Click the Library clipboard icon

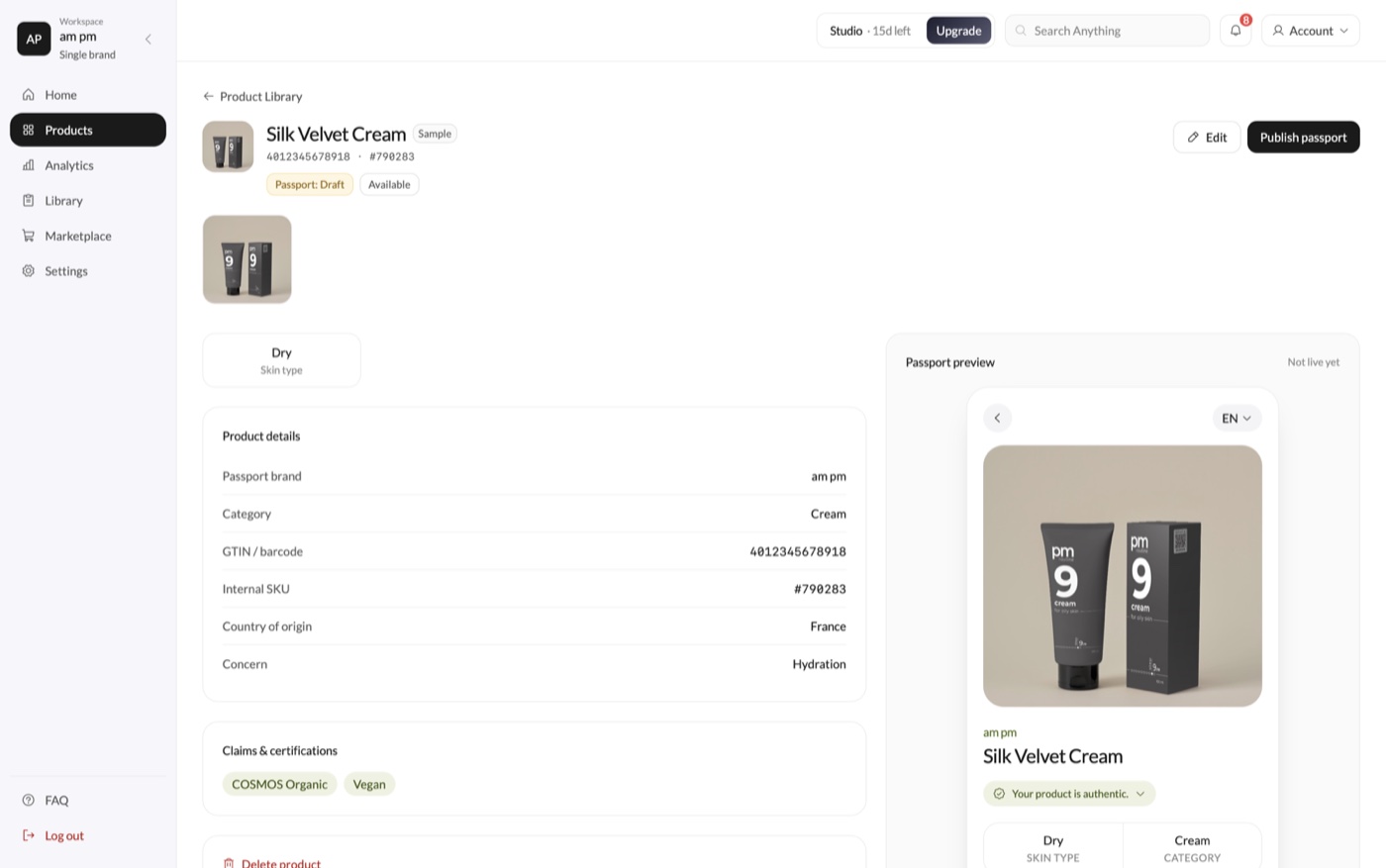[x=29, y=200]
